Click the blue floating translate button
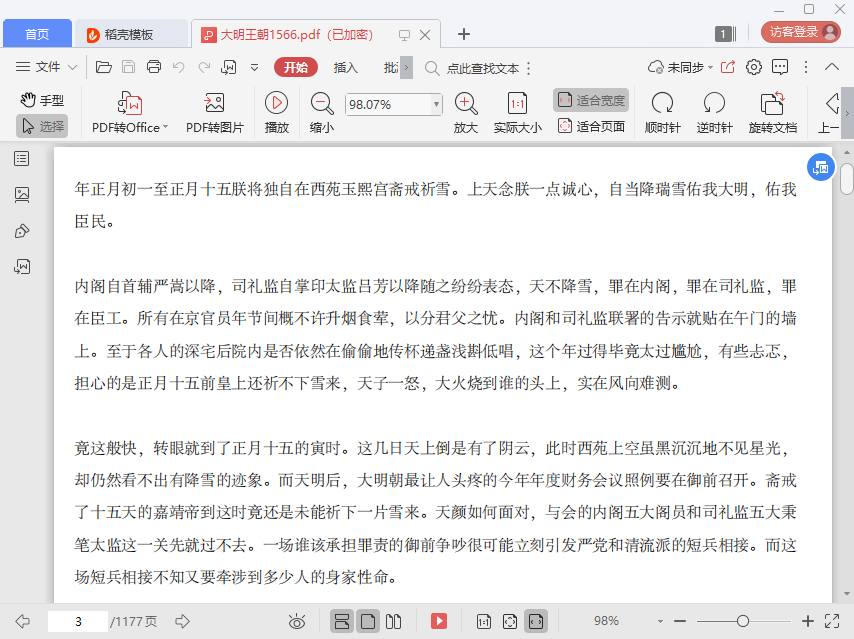854x639 pixels. click(x=820, y=168)
